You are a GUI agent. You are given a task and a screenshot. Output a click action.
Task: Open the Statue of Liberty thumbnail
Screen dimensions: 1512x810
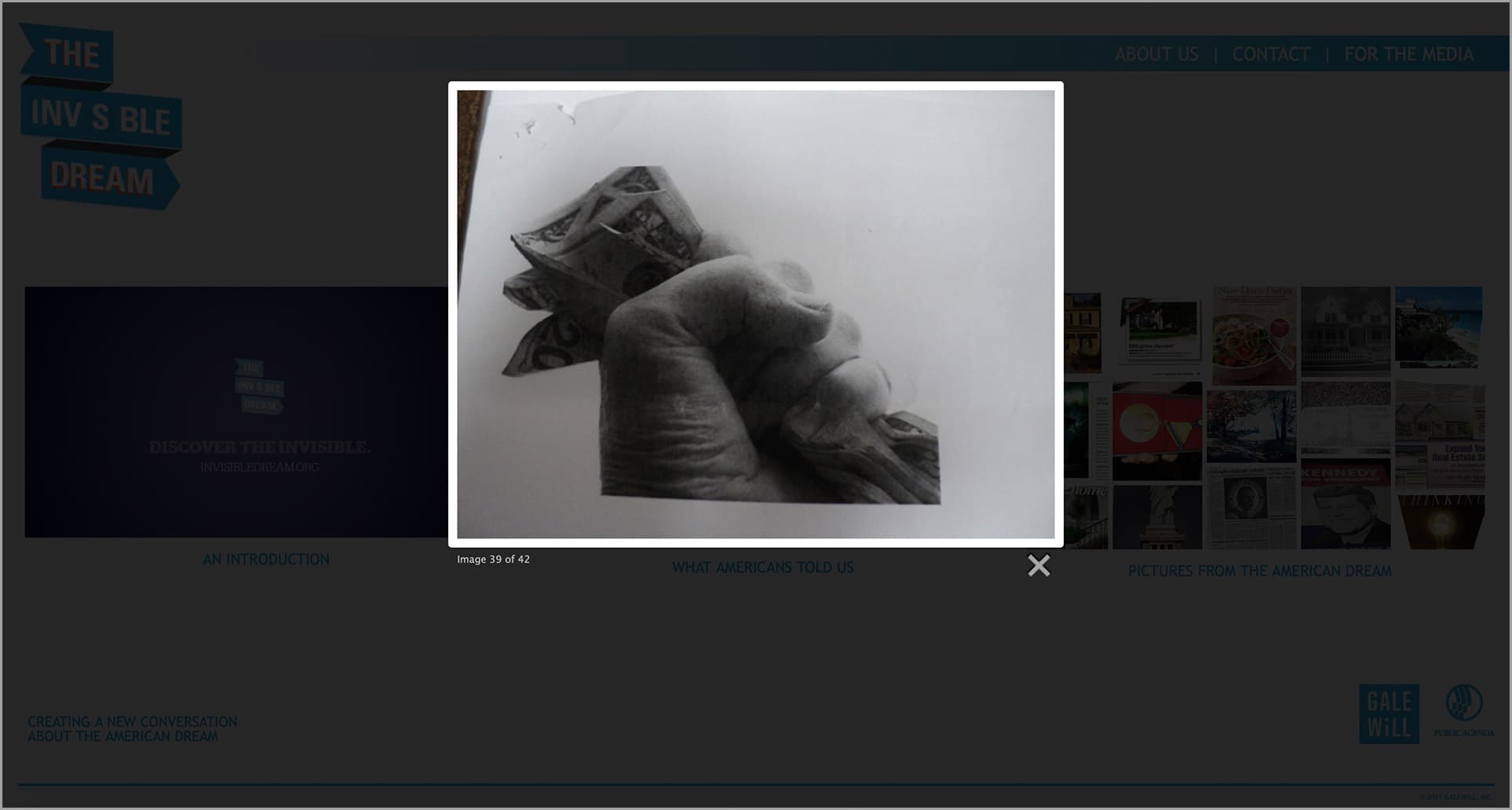tap(1160, 515)
